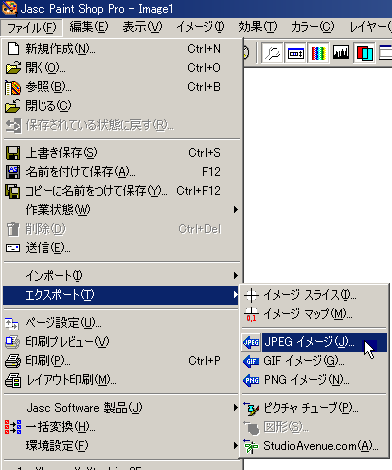Choose ページ設定(U)... menu entry
Screen dimensions: 392x470
pyautogui.click(x=122, y=323)
